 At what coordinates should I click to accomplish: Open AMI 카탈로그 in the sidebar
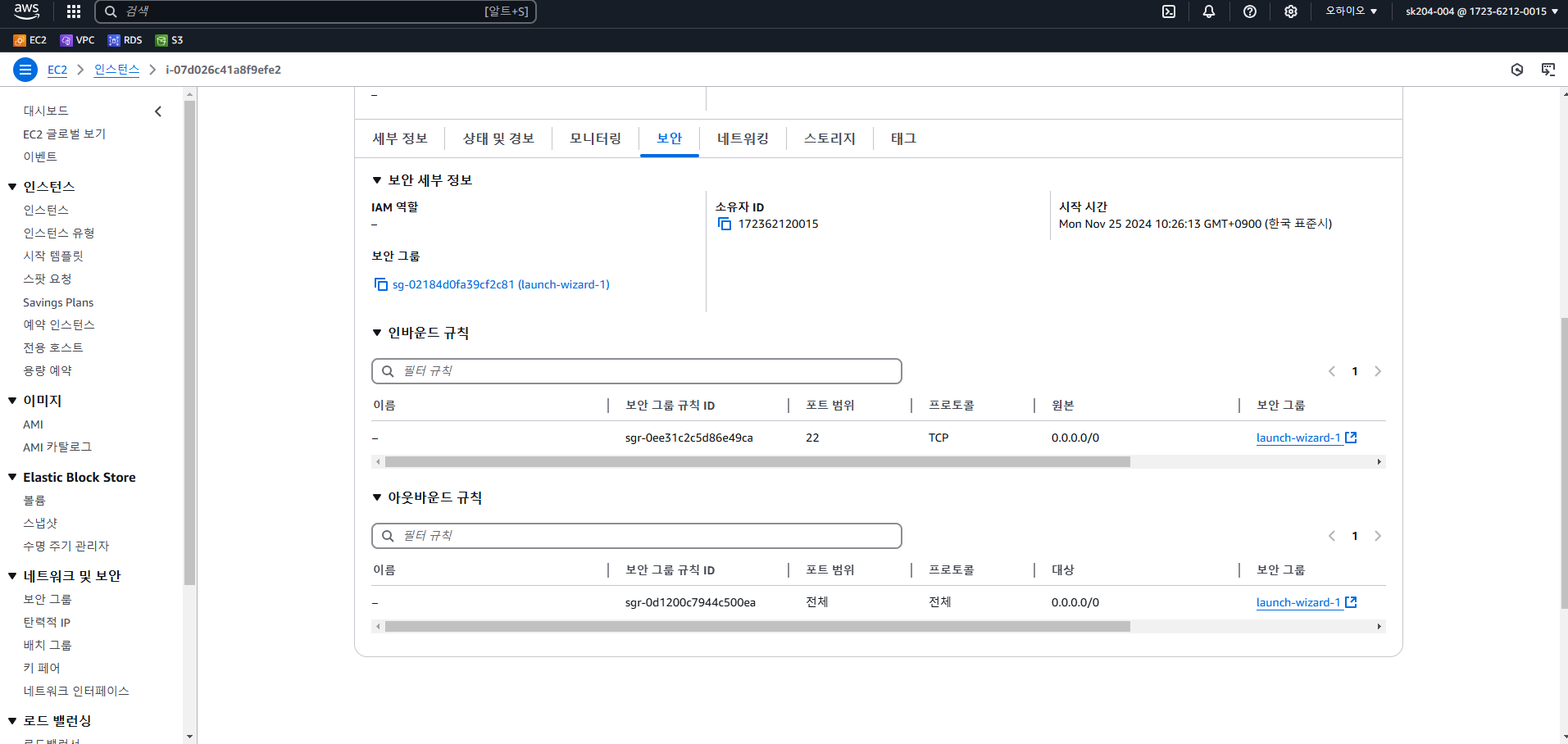pos(57,447)
